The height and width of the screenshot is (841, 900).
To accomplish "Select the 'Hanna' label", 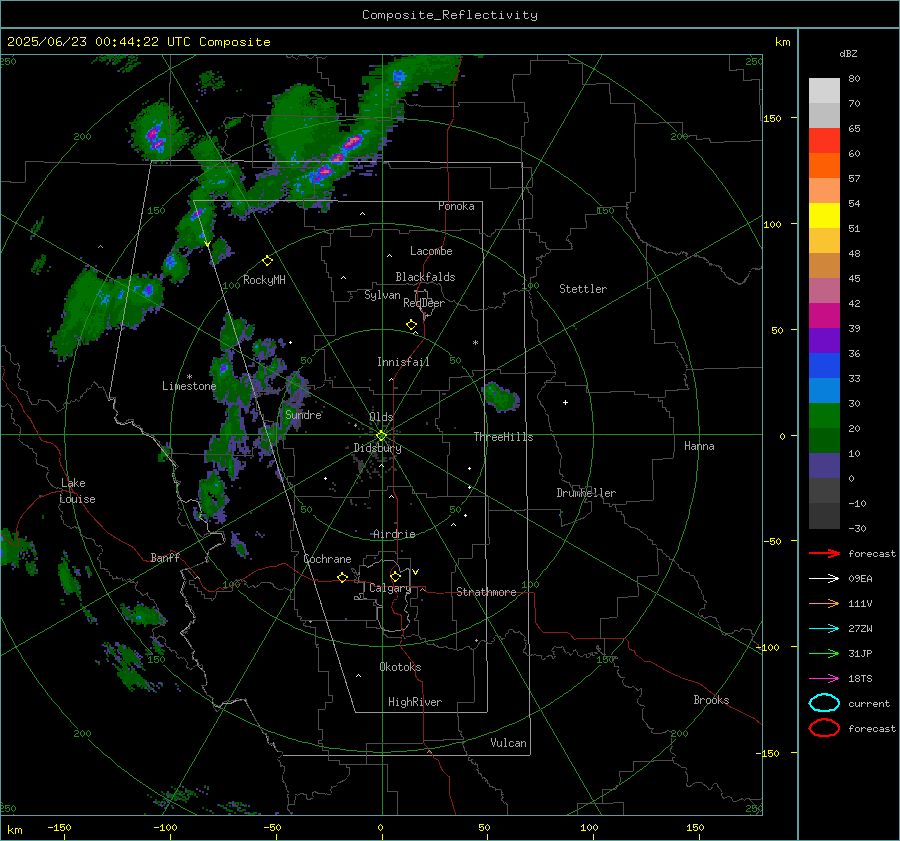I will click(699, 446).
